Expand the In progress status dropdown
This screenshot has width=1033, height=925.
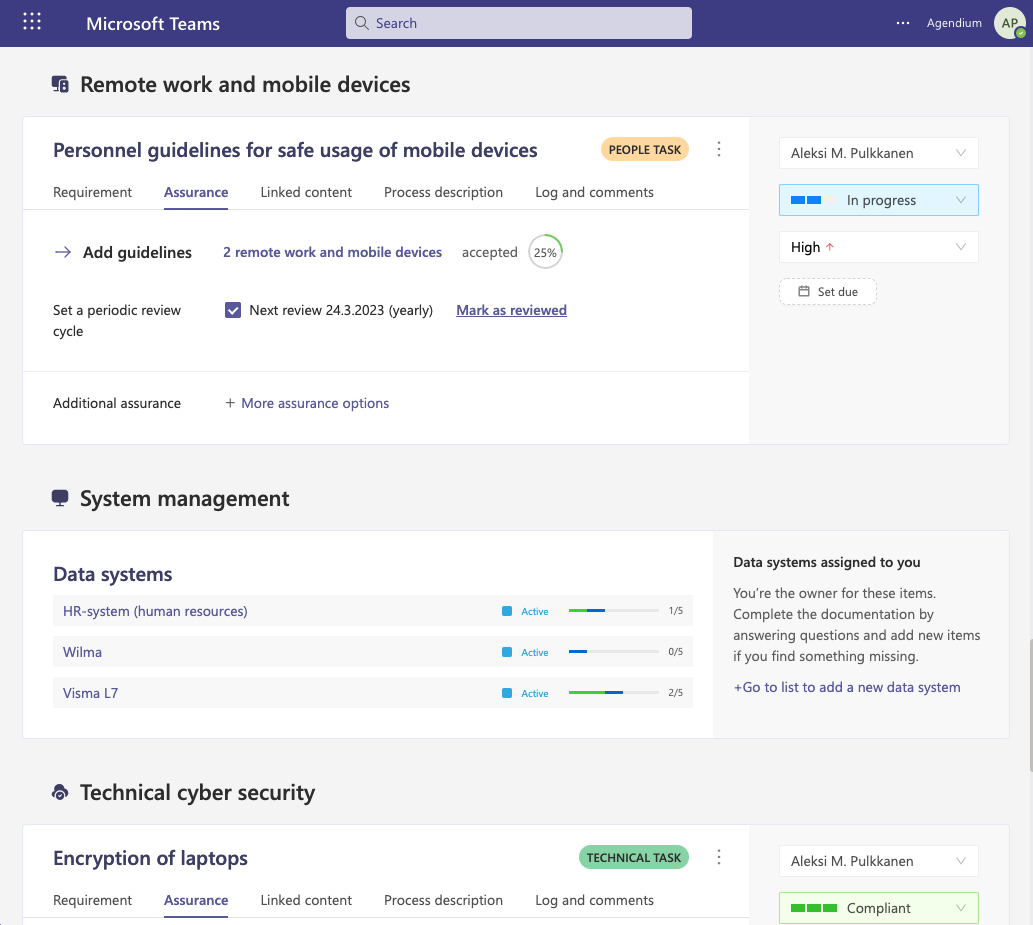[x=879, y=200]
